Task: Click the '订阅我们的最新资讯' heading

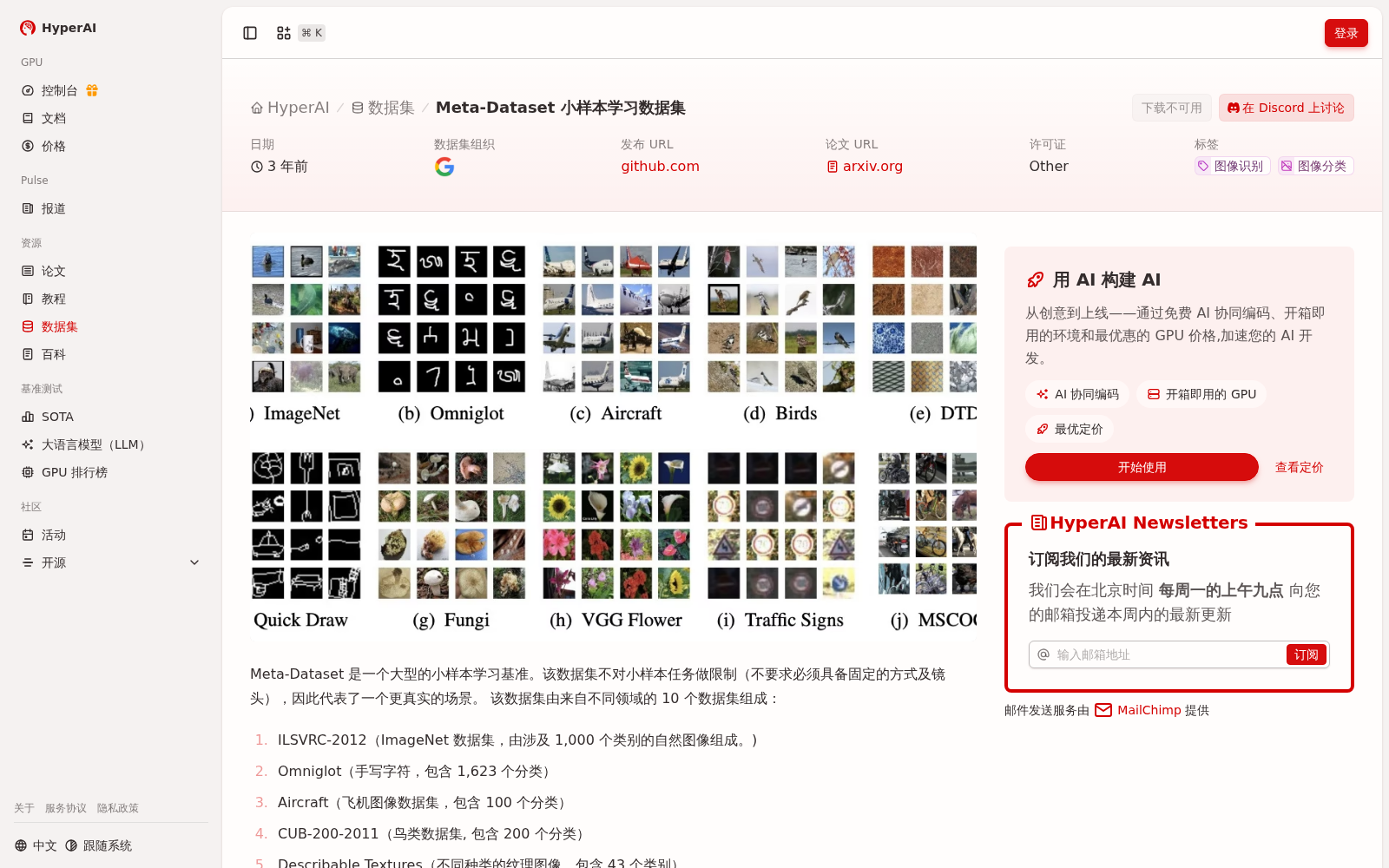Action: click(x=1098, y=559)
